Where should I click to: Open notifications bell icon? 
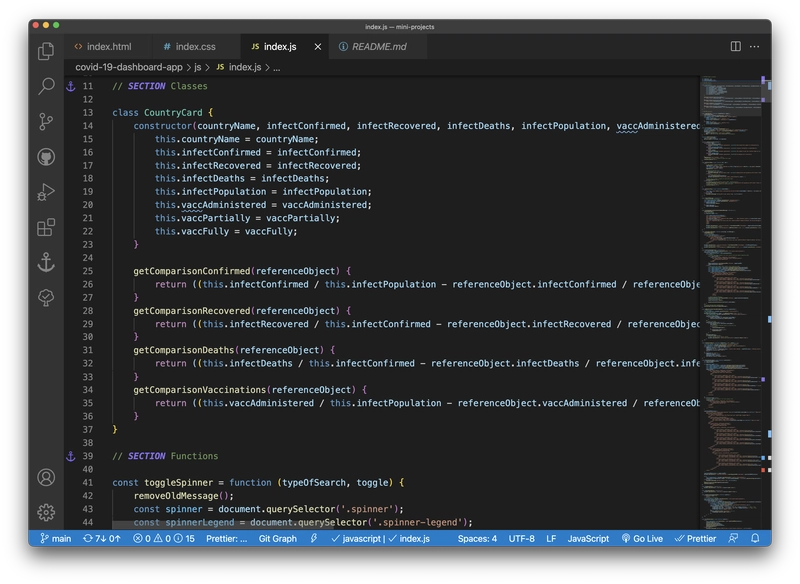(755, 539)
